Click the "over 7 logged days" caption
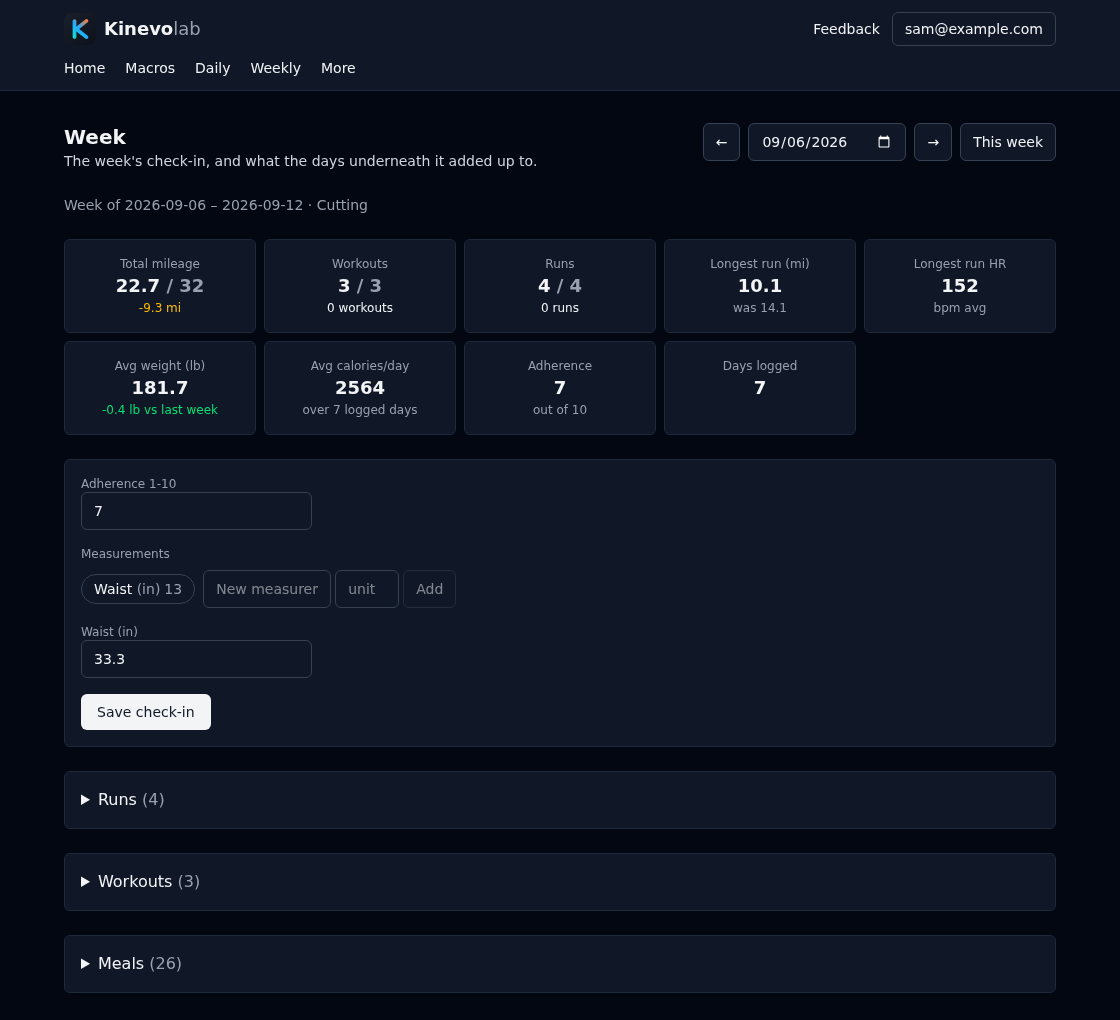This screenshot has width=1120, height=1020. [x=360, y=410]
